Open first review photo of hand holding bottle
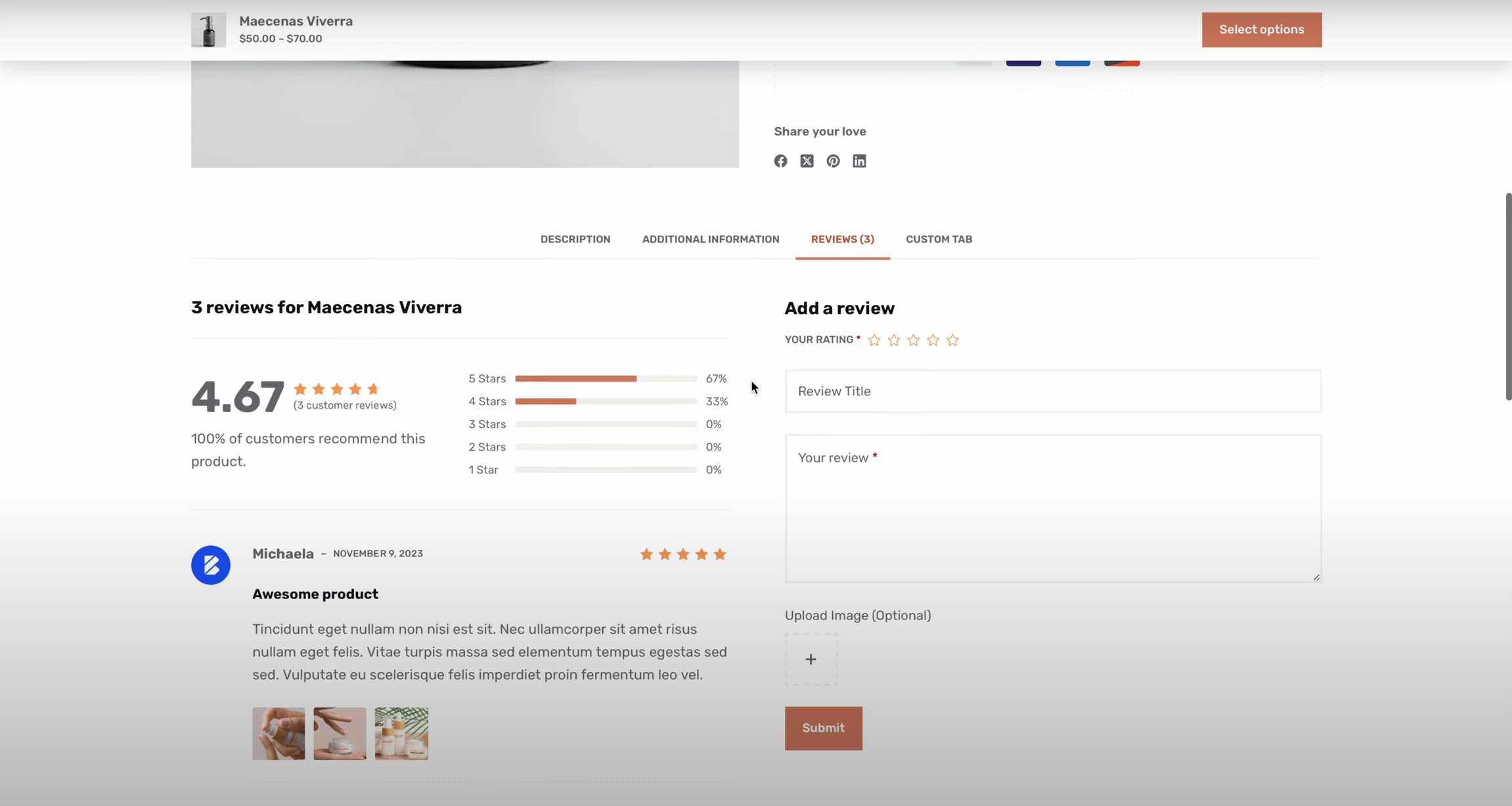Screen dimensions: 1512x806 (x=278, y=734)
